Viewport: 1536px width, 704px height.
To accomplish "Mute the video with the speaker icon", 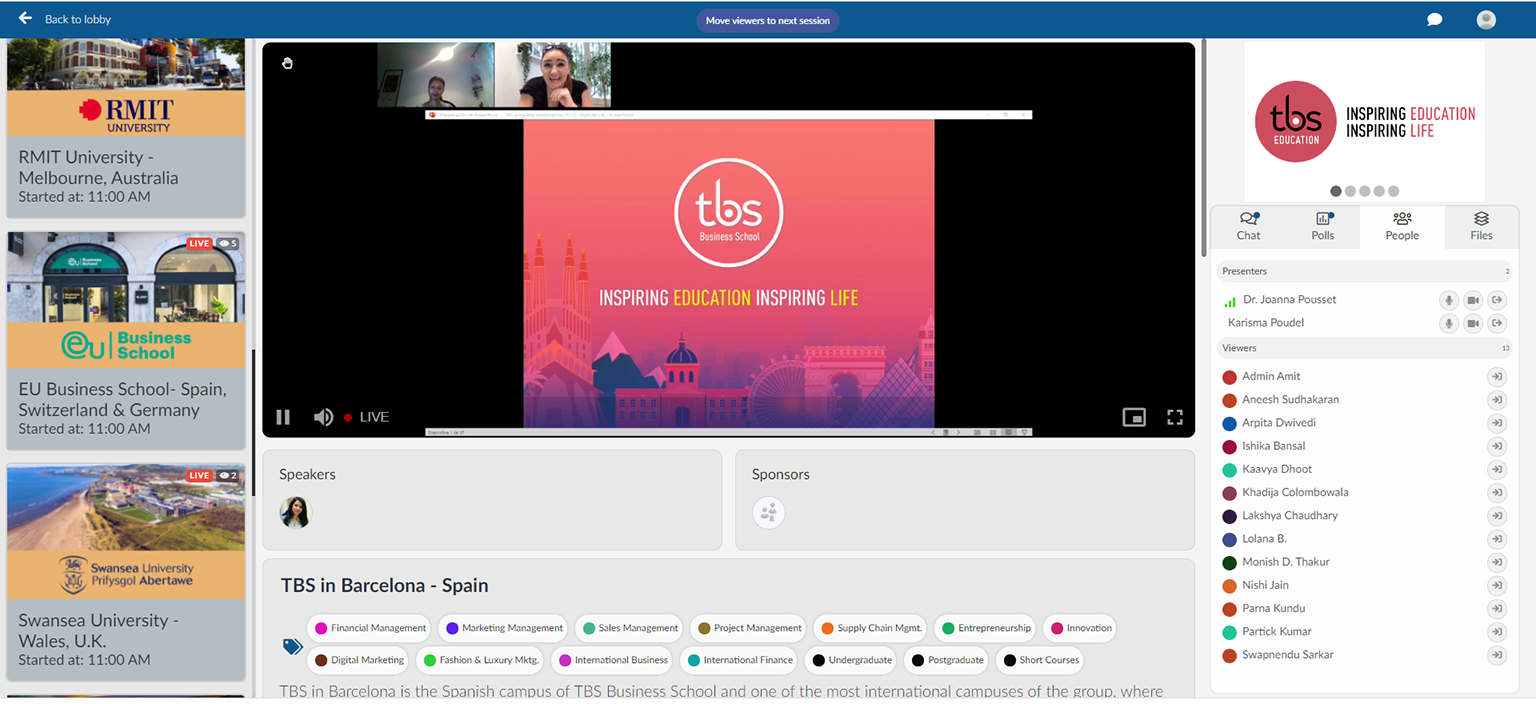I will pyautogui.click(x=323, y=417).
